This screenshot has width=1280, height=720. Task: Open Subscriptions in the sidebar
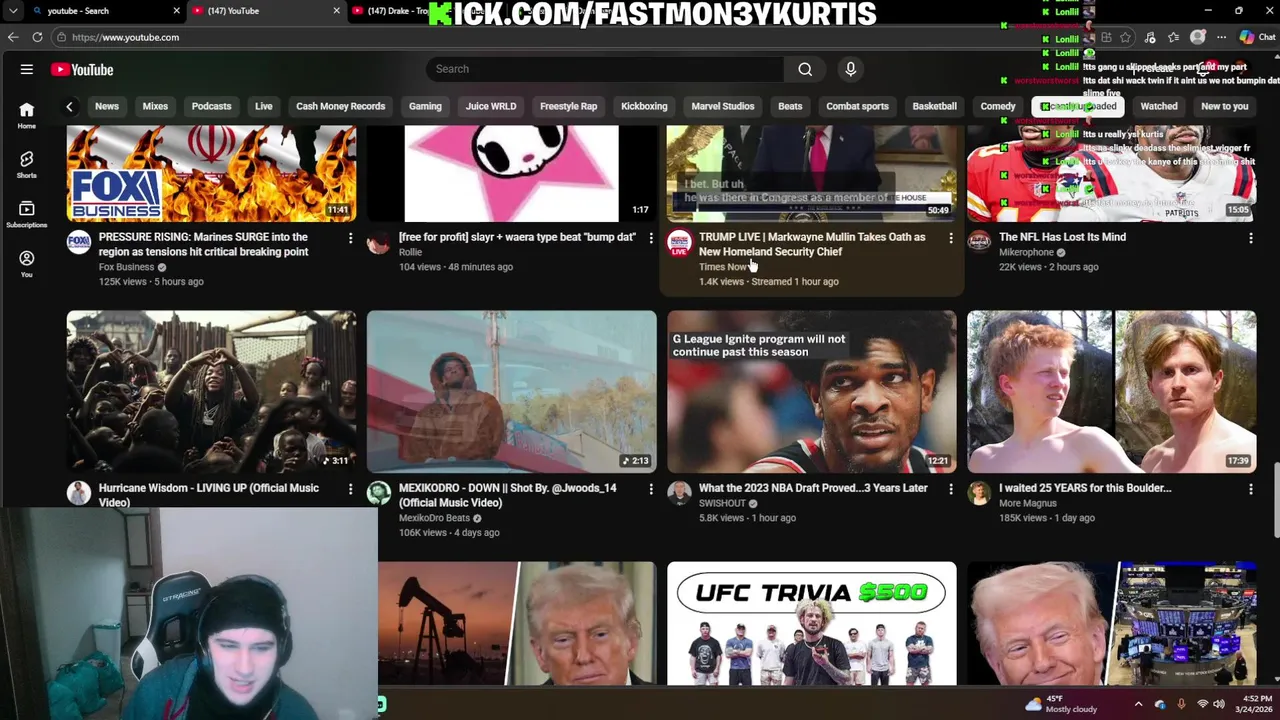(27, 215)
